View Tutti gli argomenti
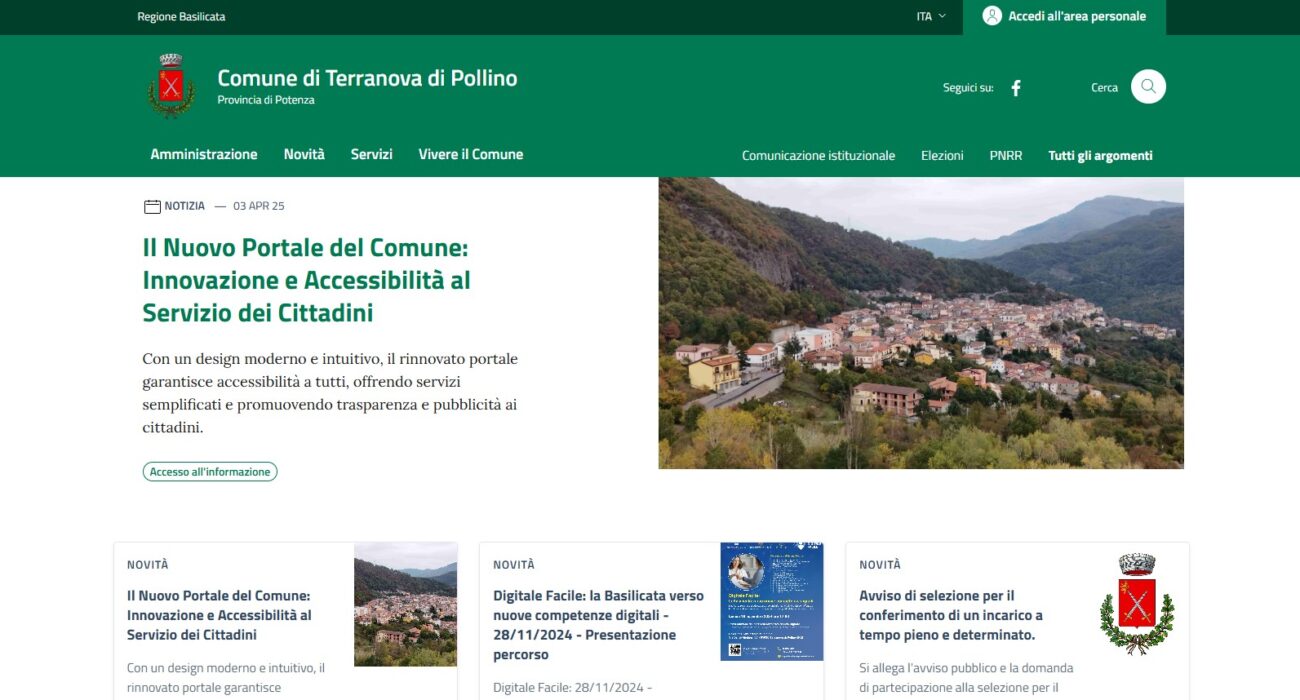Viewport: 1300px width, 700px height. (x=1100, y=155)
